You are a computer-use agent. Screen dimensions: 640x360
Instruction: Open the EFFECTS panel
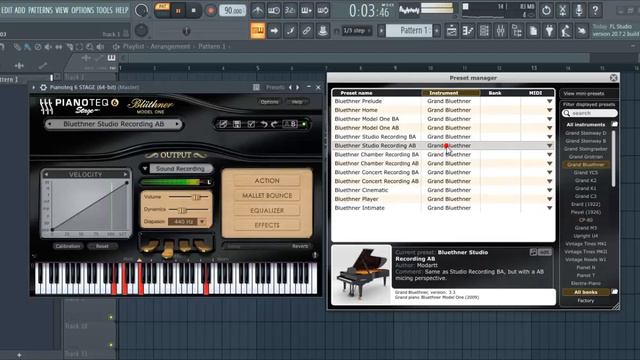[267, 225]
